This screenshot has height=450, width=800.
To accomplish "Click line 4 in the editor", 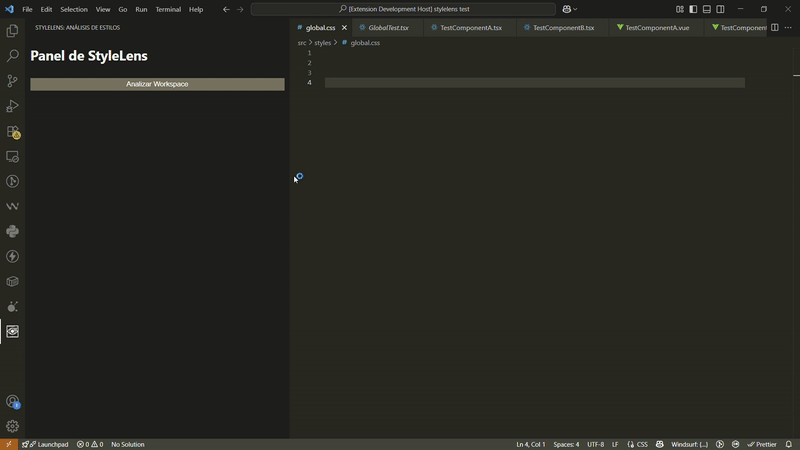I will click(535, 83).
